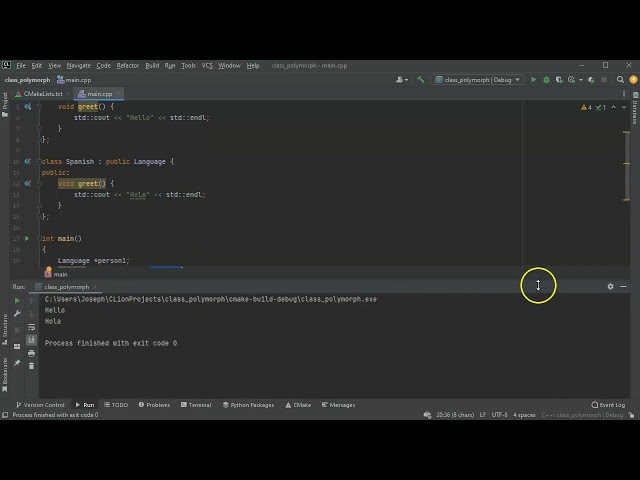Click the UTF-8 encoding status entry
The height and width of the screenshot is (480, 640).
(499, 415)
